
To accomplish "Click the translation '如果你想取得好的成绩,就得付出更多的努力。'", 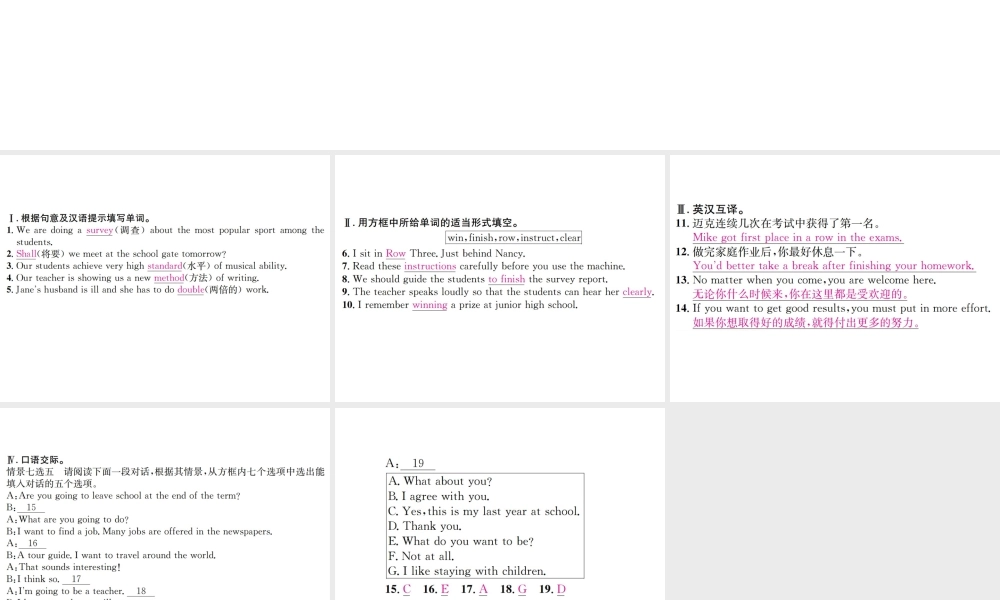I will tap(806, 323).
